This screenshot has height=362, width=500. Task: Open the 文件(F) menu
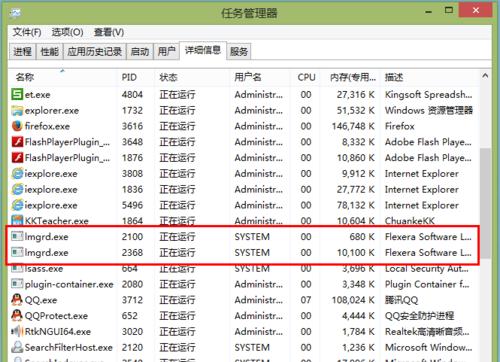(27, 32)
